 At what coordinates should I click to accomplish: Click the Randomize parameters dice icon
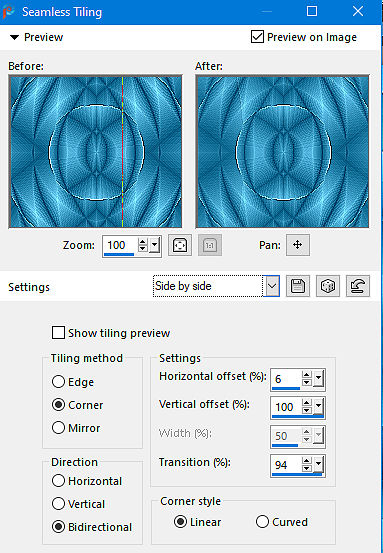coord(328,286)
